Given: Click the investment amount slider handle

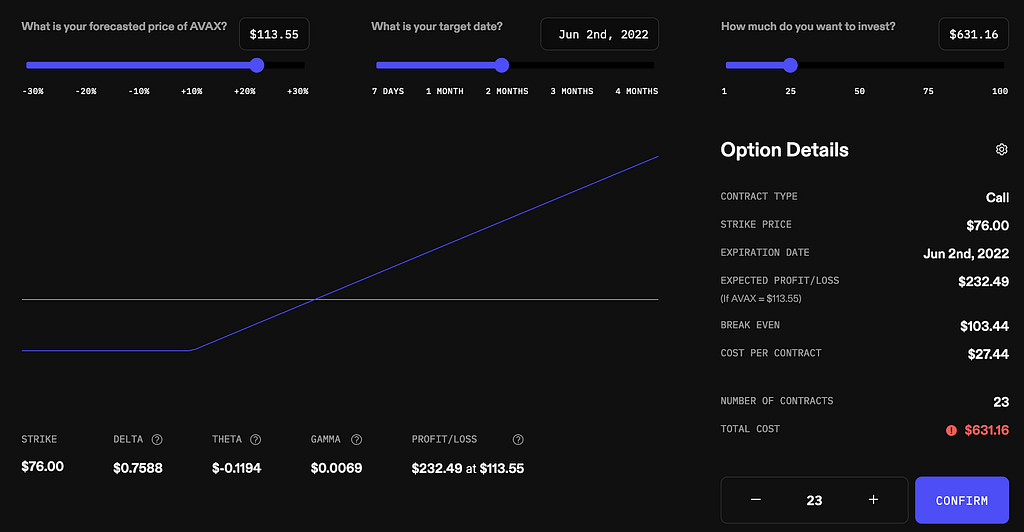Looking at the screenshot, I should [790, 65].
